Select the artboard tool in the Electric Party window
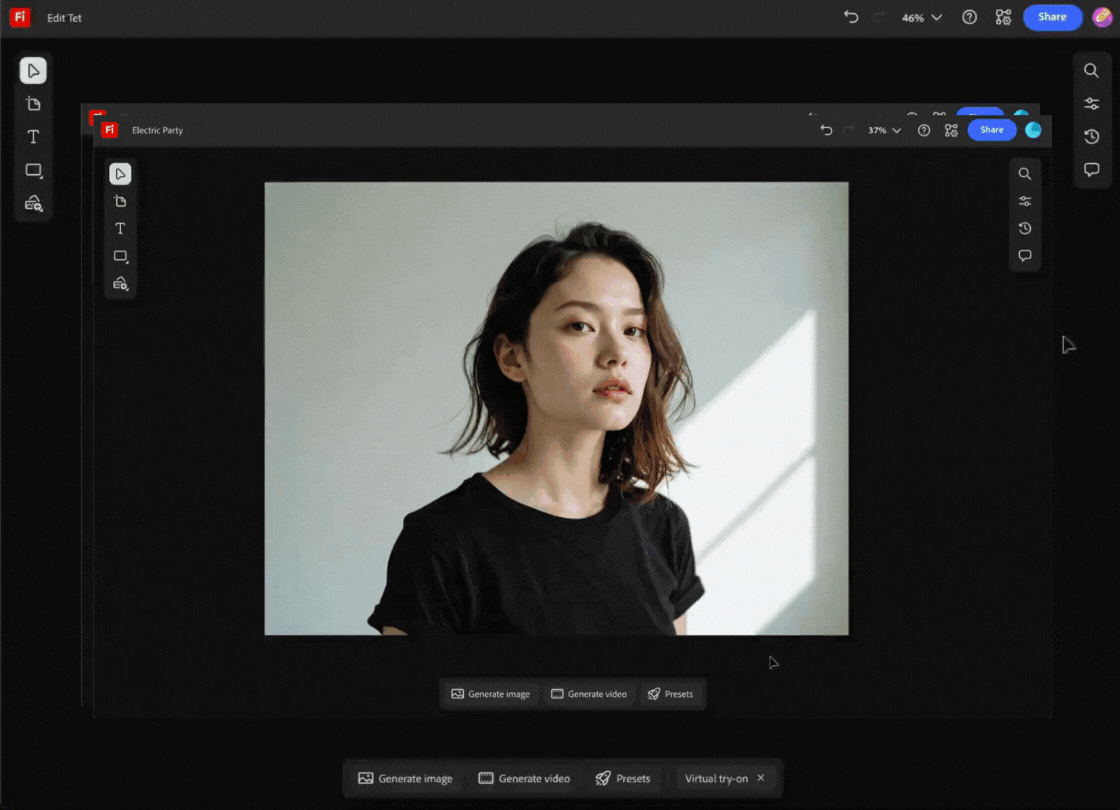 coord(120,201)
